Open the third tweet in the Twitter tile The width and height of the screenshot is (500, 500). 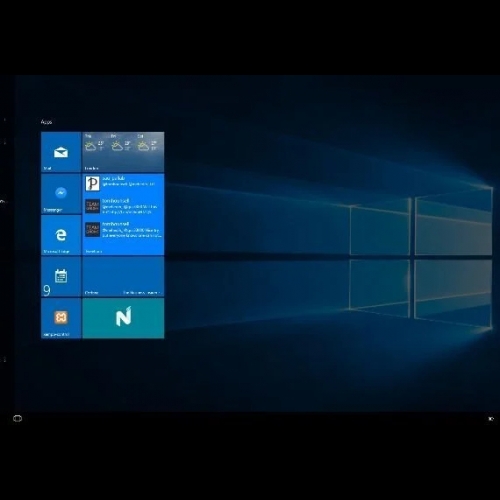(123, 229)
